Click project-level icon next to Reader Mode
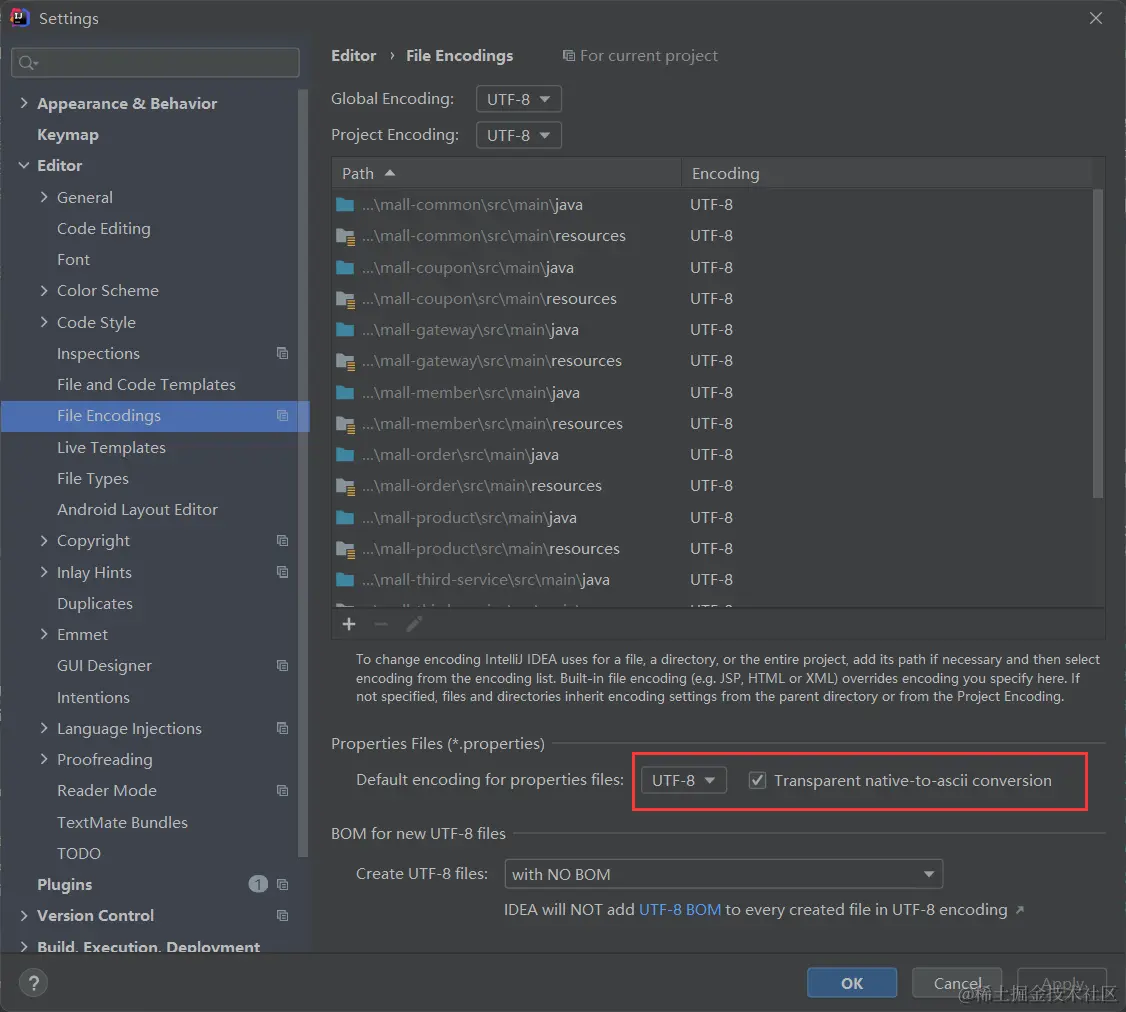Screen dimensions: 1126x1012 tap(282, 791)
